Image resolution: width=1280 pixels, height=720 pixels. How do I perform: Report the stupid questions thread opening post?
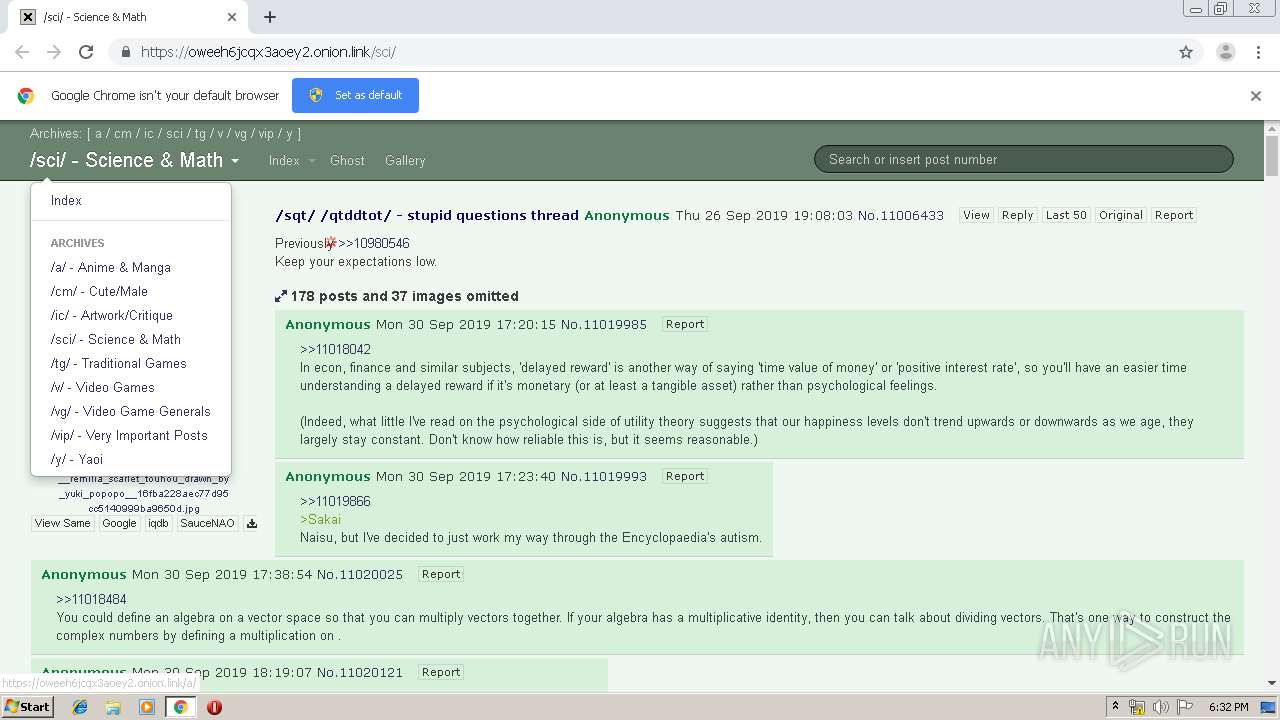(x=1174, y=215)
